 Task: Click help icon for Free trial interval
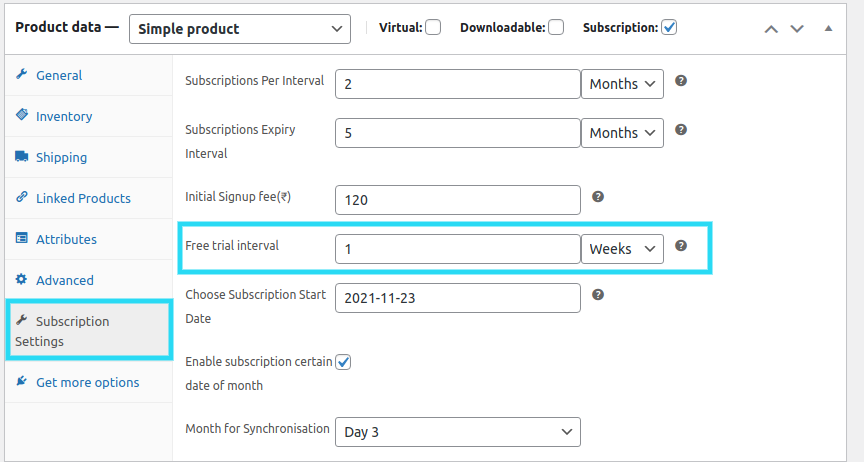(681, 246)
